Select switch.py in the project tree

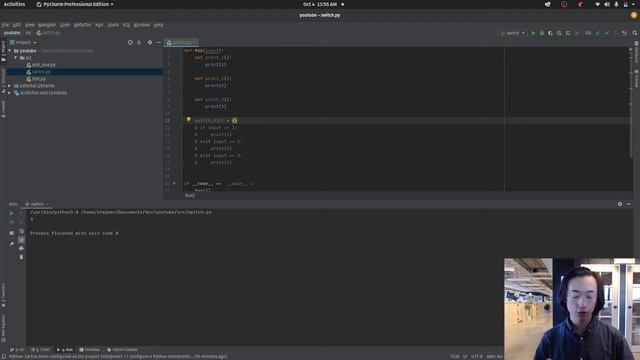click(41, 72)
